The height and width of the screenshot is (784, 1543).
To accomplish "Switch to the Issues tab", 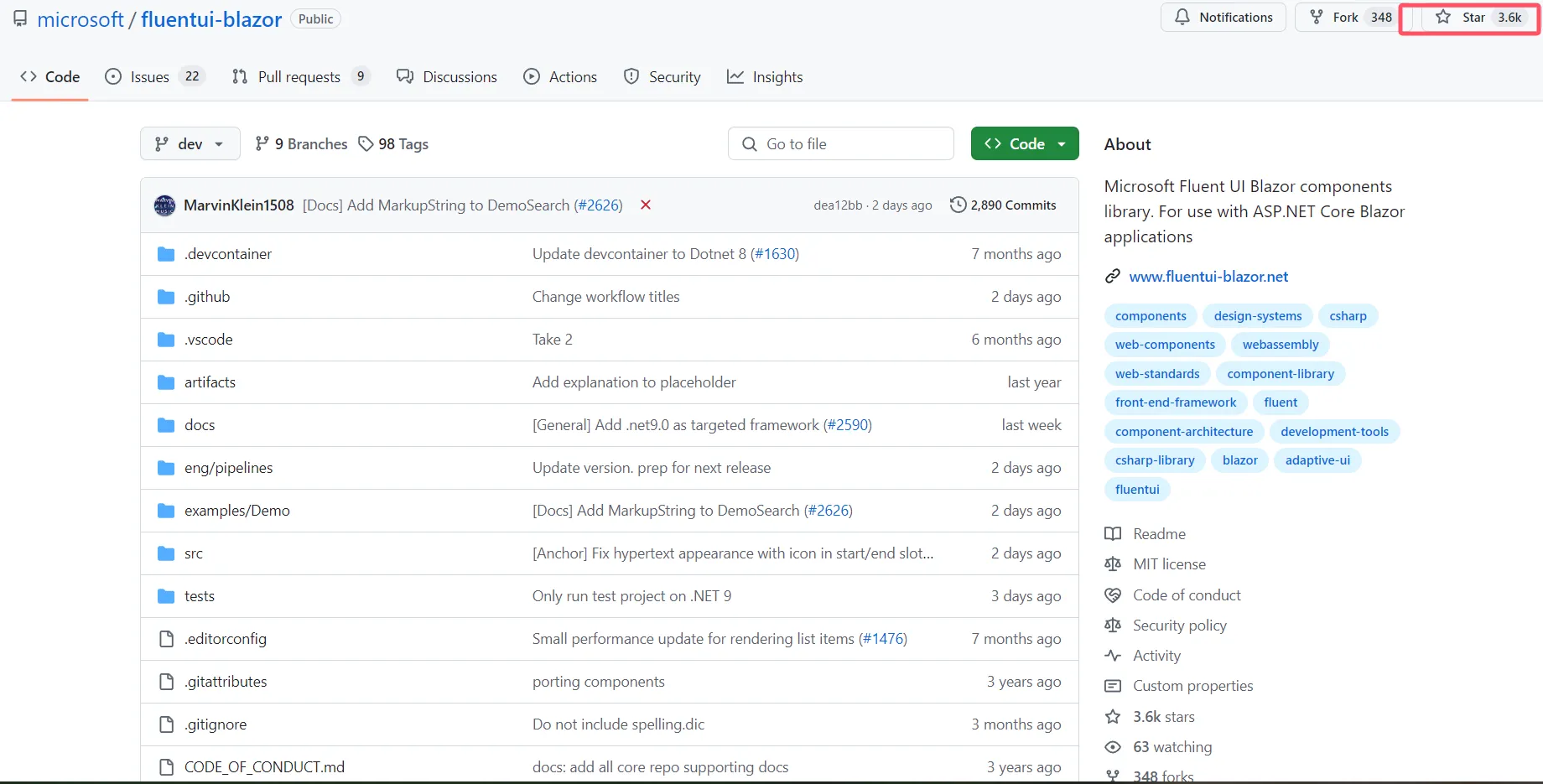I will click(x=153, y=76).
